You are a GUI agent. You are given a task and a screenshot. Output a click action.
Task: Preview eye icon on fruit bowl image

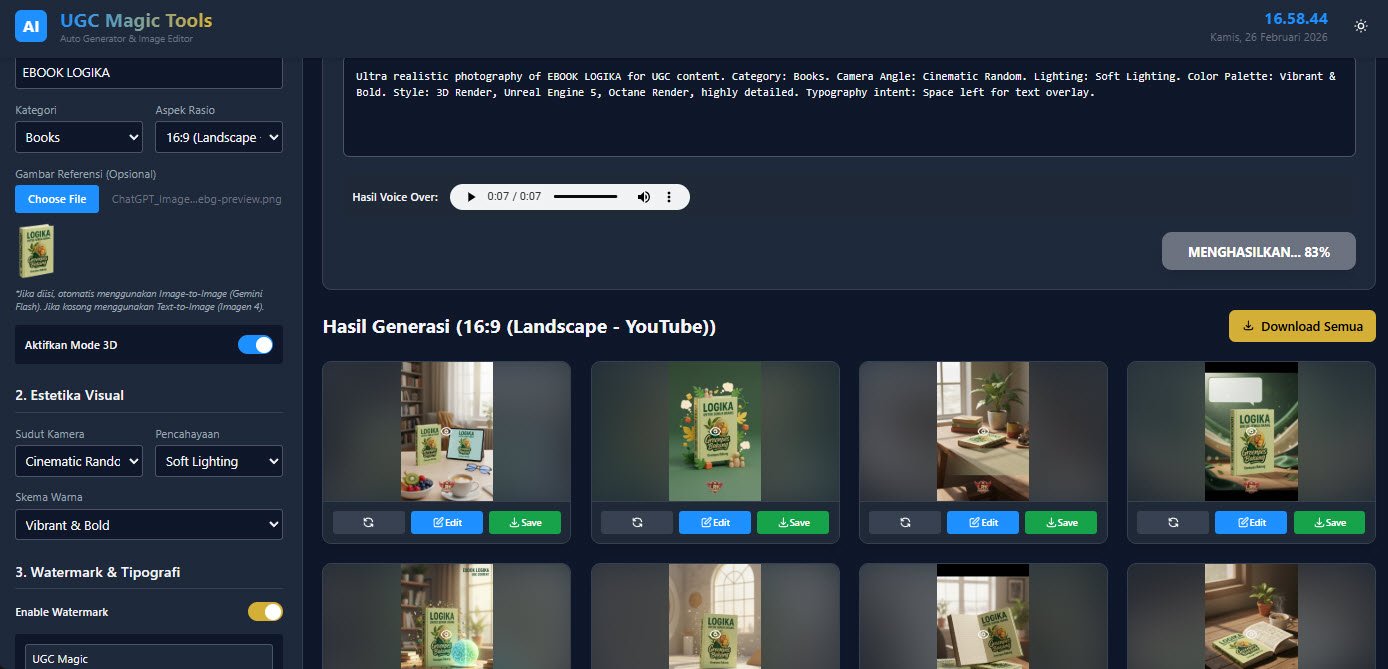coord(447,431)
